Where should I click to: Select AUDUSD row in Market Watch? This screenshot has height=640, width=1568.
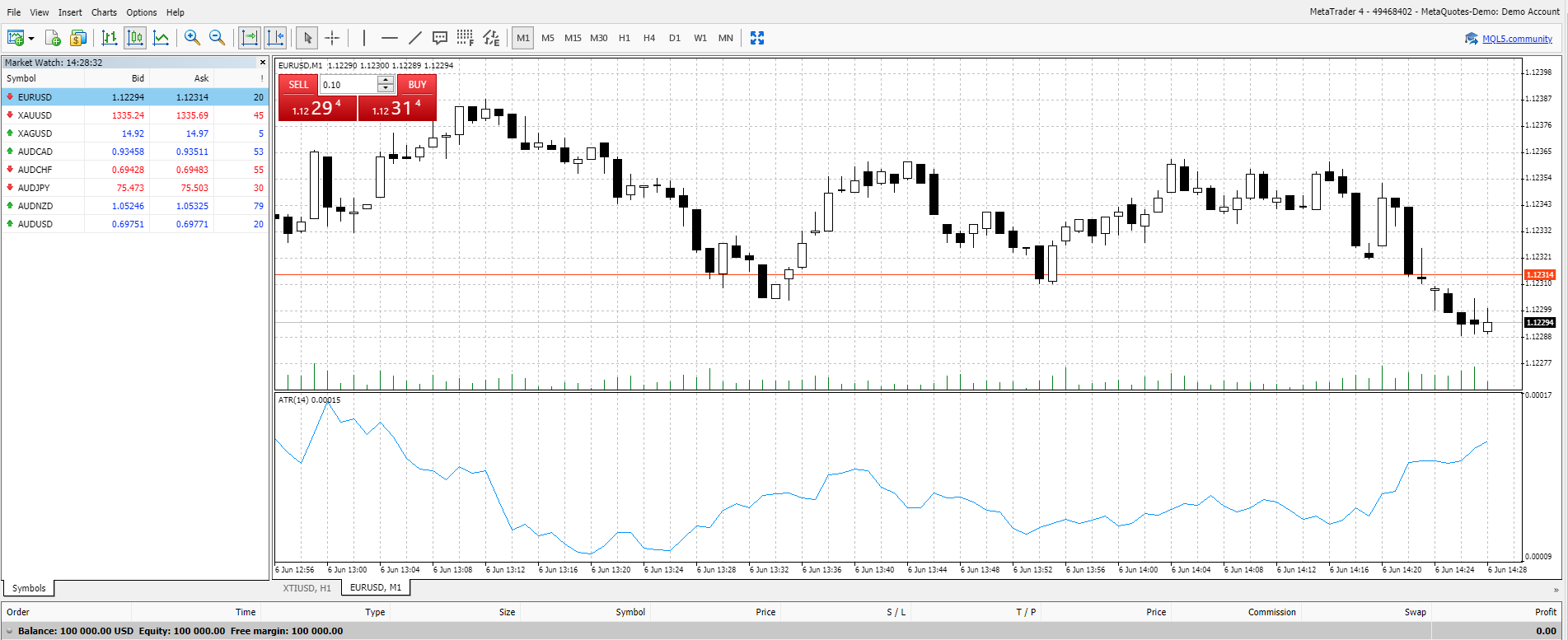tap(135, 224)
